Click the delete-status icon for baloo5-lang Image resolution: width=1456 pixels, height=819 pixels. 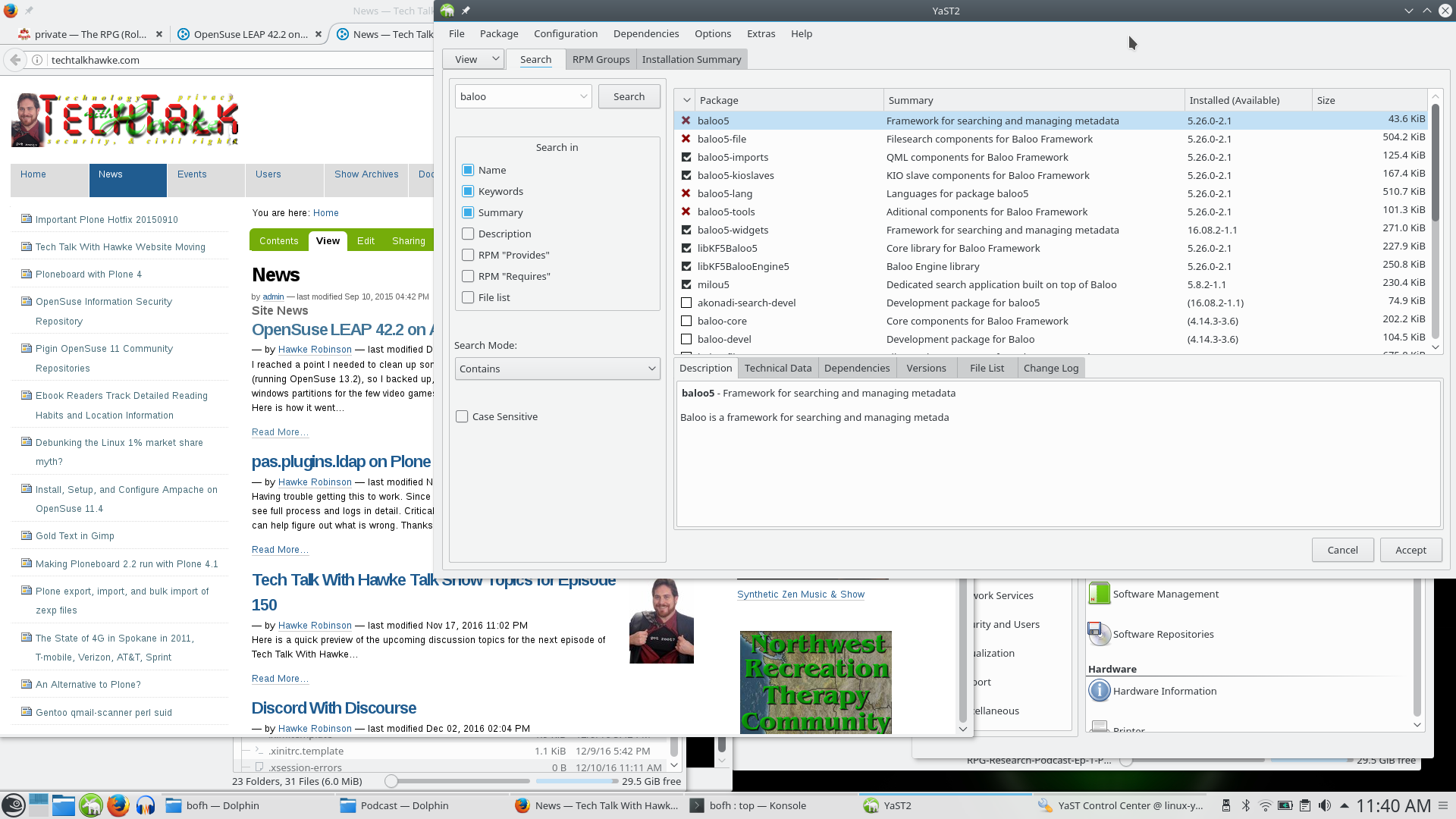click(686, 193)
